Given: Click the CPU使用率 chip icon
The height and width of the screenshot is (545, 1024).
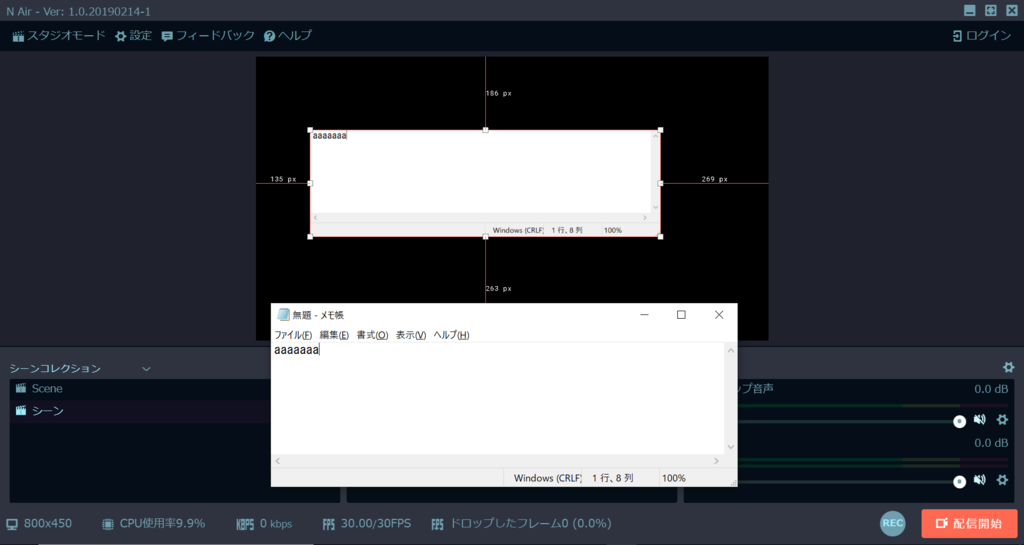Looking at the screenshot, I should click(x=108, y=524).
